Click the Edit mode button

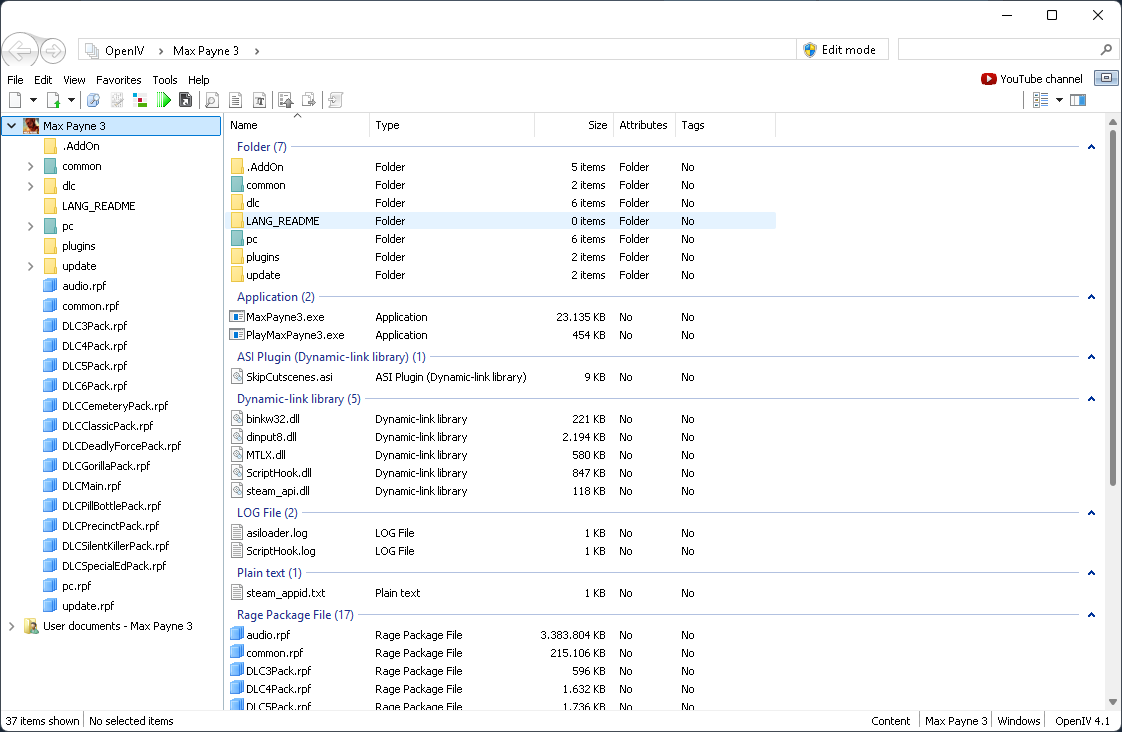point(842,49)
